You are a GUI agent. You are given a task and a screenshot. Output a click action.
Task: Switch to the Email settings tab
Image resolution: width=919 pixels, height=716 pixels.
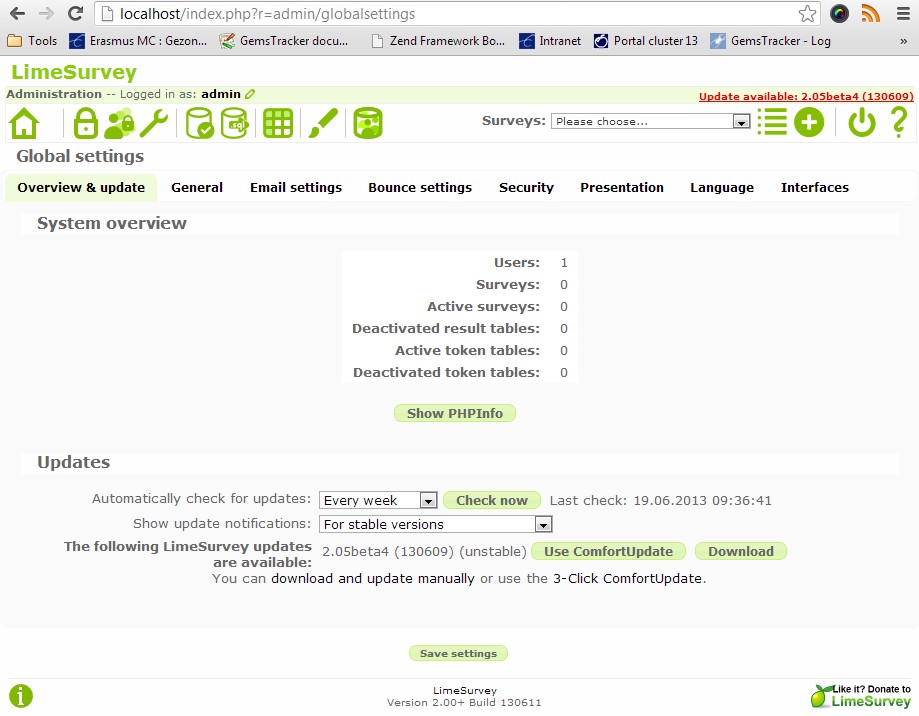(x=295, y=187)
